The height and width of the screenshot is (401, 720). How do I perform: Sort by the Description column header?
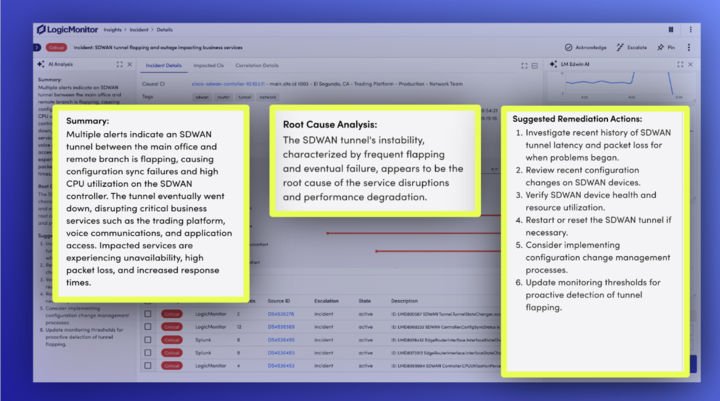(404, 301)
